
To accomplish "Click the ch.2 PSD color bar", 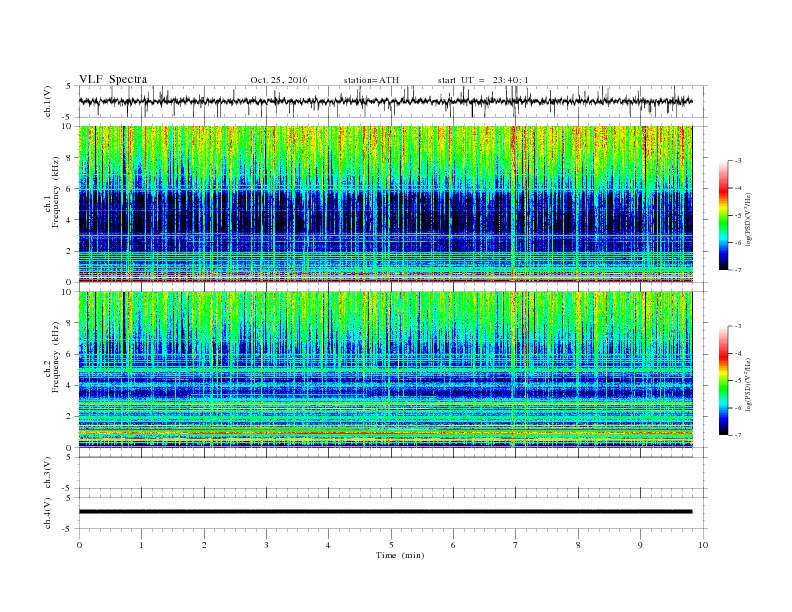I will pos(724,381).
